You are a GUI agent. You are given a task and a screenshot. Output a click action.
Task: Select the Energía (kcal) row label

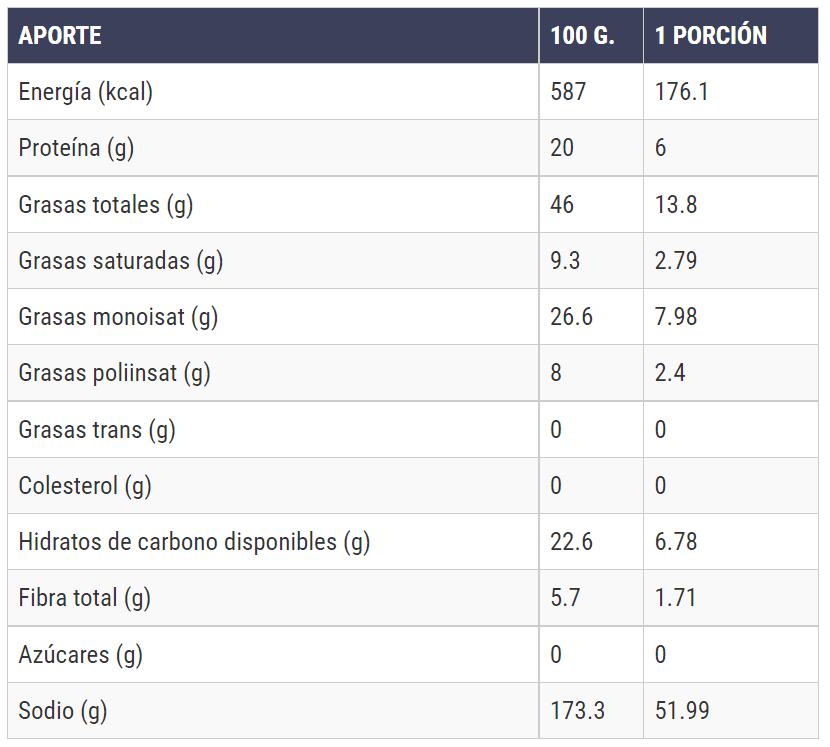tap(85, 92)
